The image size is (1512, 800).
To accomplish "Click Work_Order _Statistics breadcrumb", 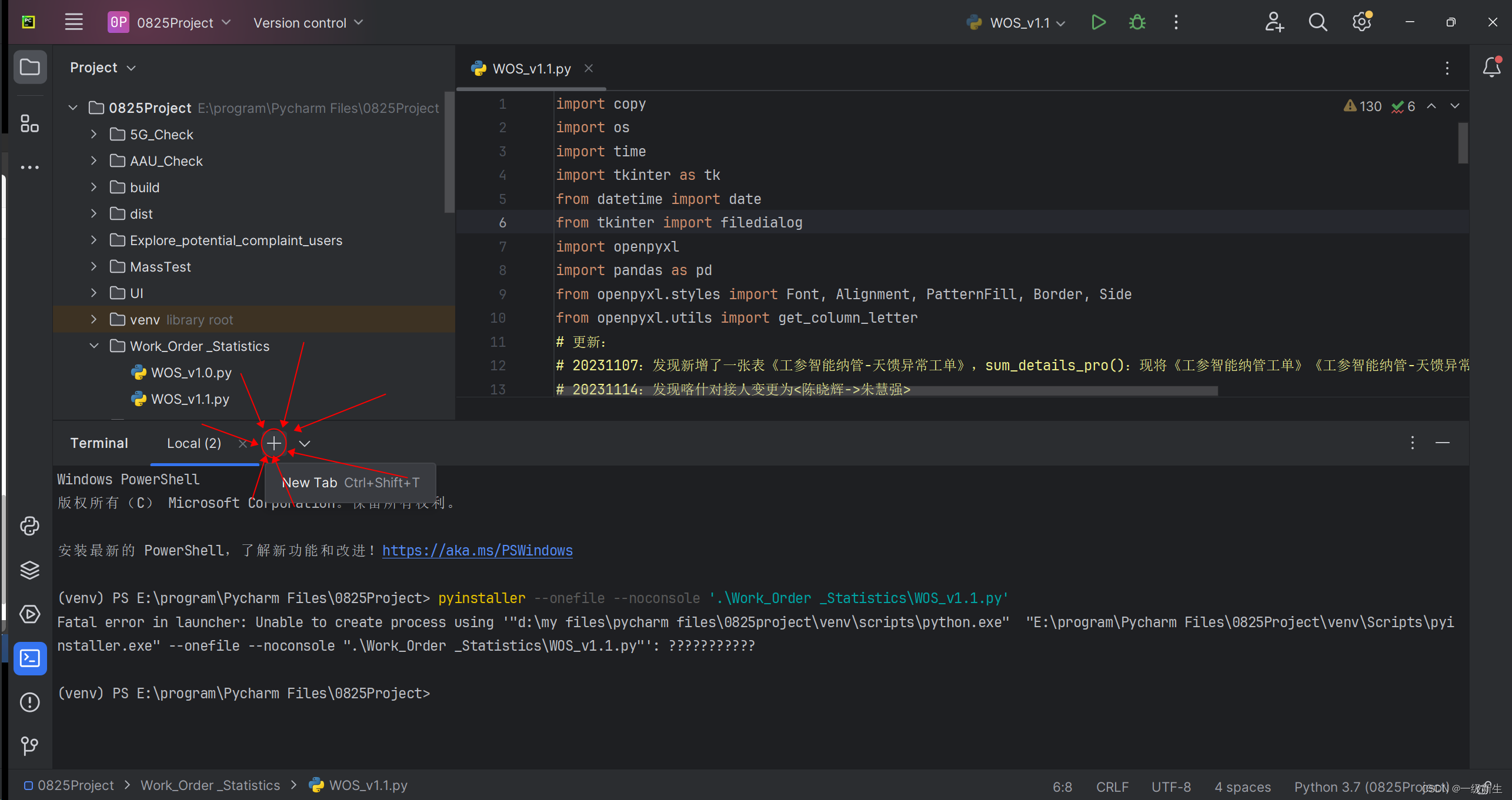I will (x=210, y=785).
